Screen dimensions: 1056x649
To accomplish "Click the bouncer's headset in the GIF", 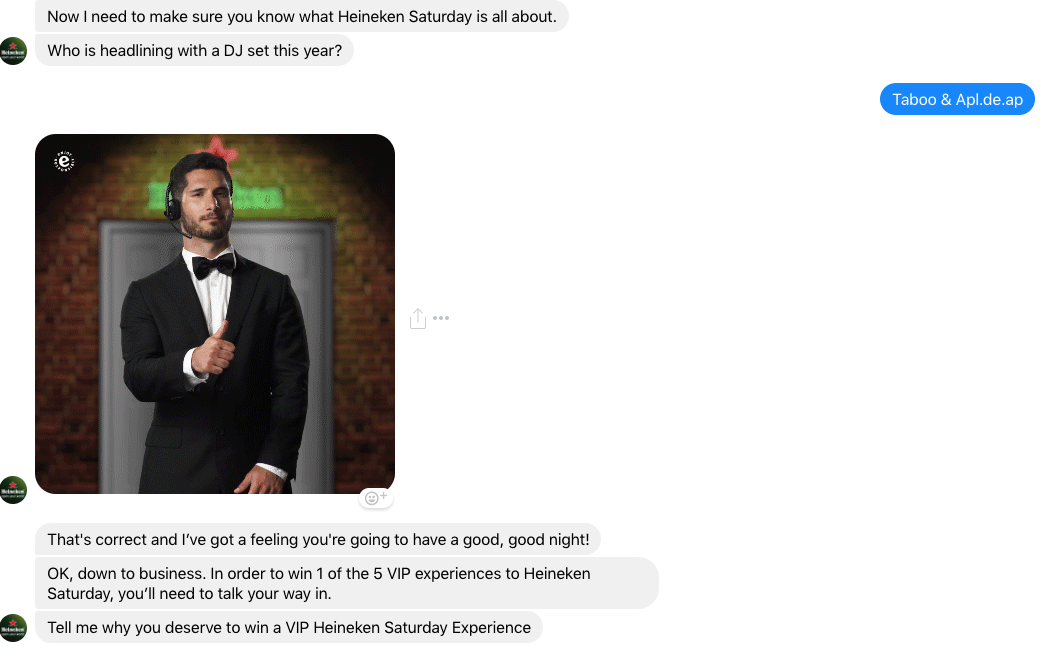I will 172,203.
